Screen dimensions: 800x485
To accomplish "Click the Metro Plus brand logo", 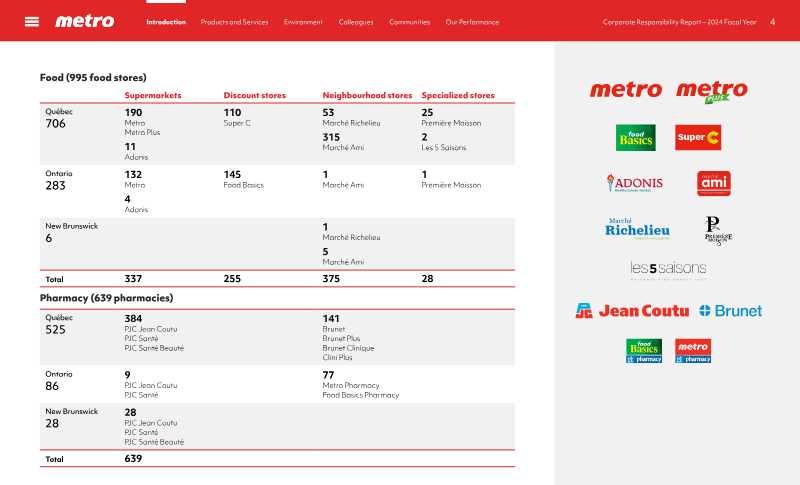I will click(712, 92).
